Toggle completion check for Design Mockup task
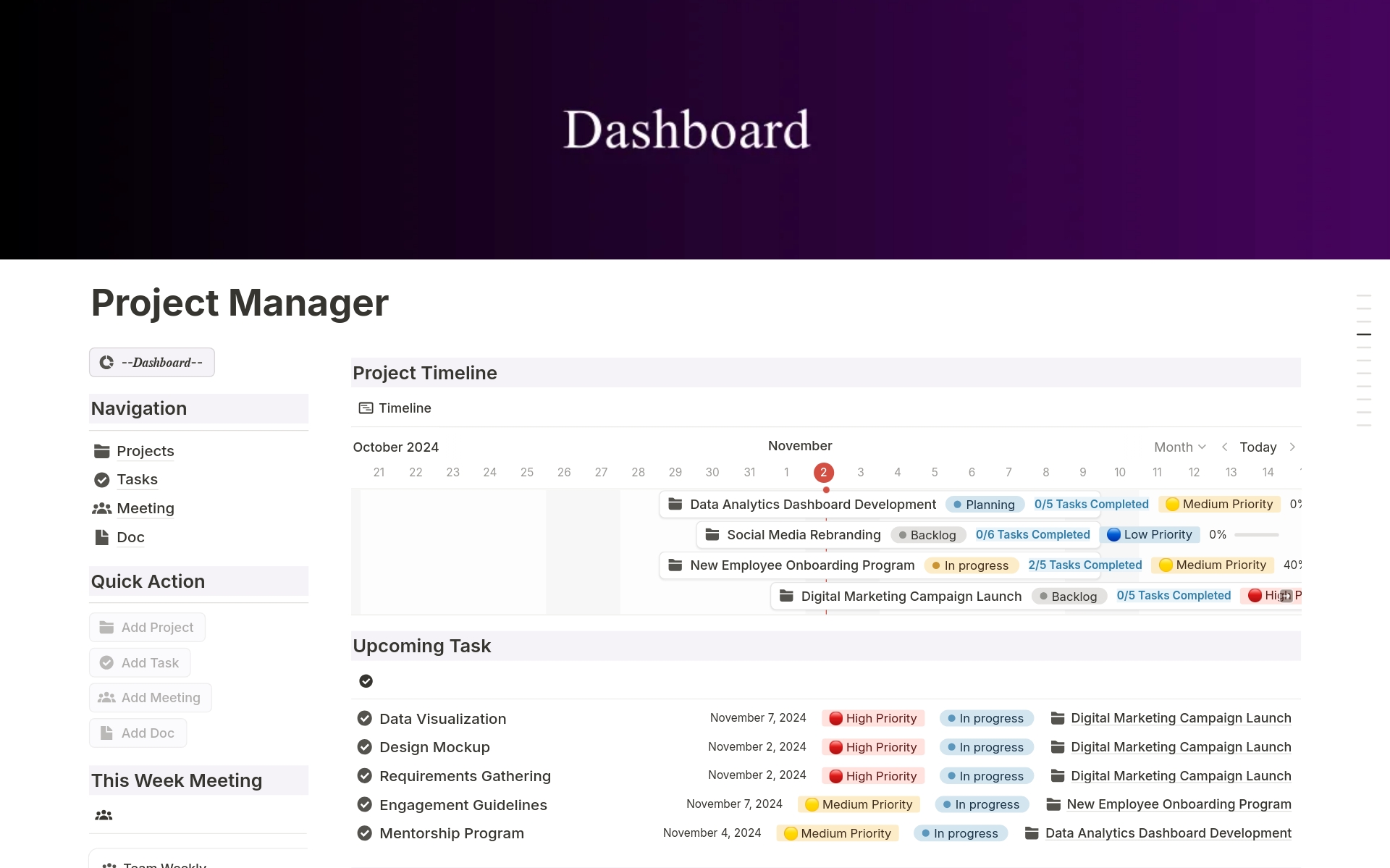Screen dimensions: 1390x868 click(364, 746)
